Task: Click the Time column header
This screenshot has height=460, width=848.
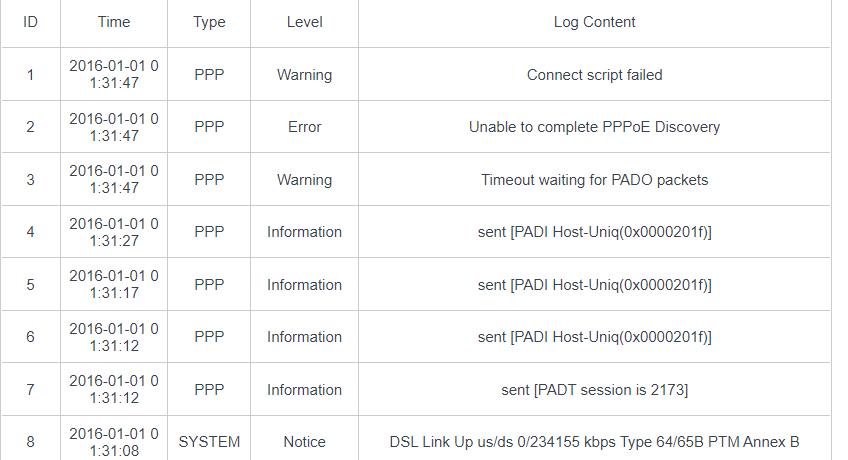Action: pyautogui.click(x=114, y=22)
